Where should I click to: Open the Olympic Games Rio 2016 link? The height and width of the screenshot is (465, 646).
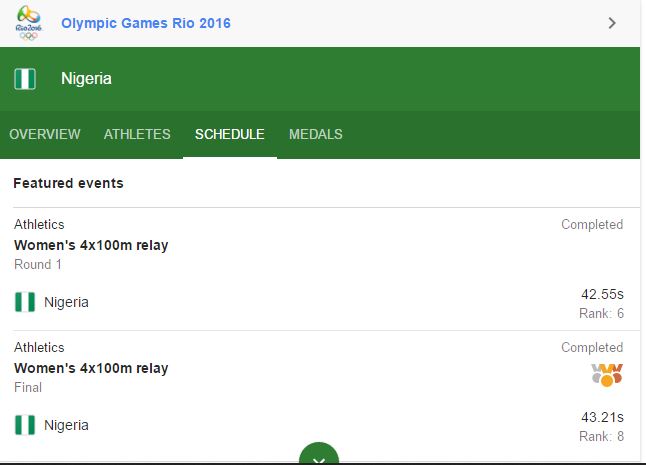[146, 23]
